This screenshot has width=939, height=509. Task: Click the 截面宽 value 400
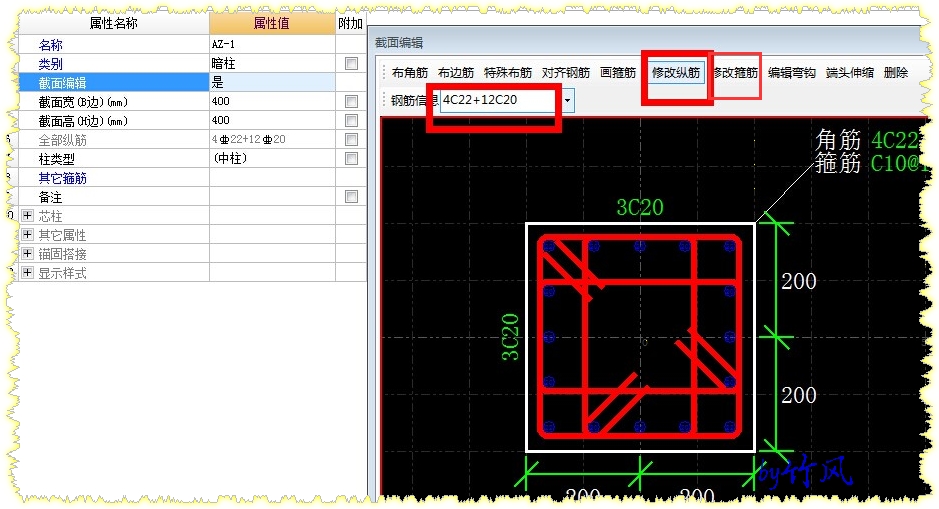tap(272, 102)
